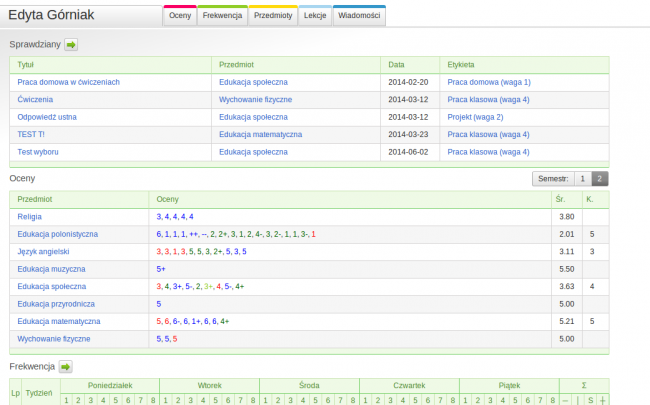Open 'Wychowanie fizyczne' in Oceny table
This screenshot has height=405, width=650.
pyautogui.click(x=54, y=339)
